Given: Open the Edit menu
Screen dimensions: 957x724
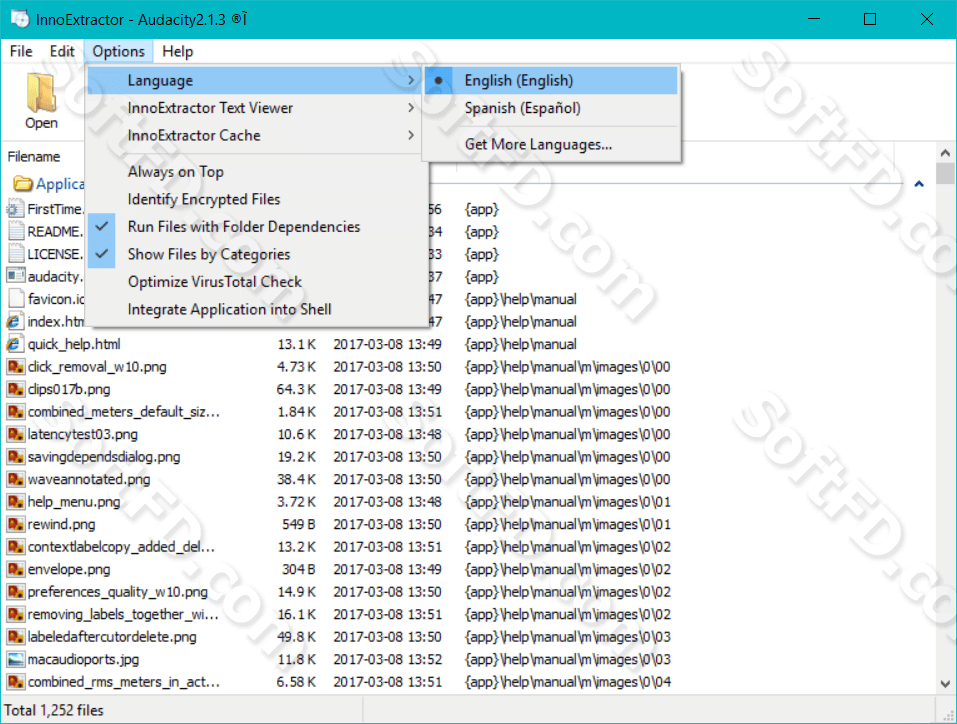Looking at the screenshot, I should 62,51.
